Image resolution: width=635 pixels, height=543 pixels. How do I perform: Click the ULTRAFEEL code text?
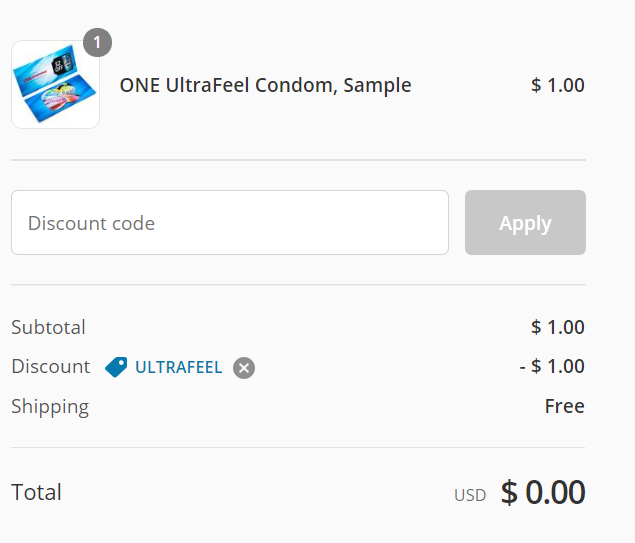(178, 367)
